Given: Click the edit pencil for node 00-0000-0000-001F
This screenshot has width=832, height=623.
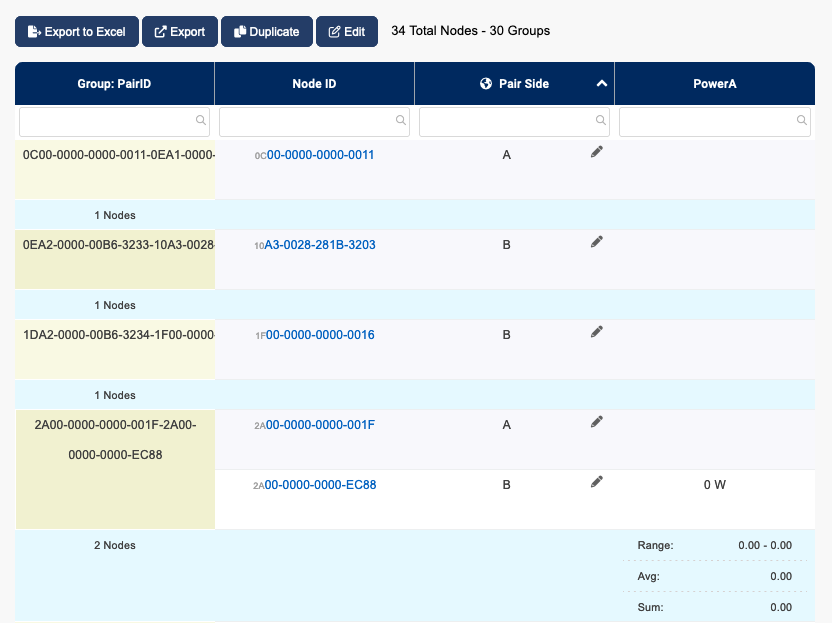Looking at the screenshot, I should [x=597, y=421].
